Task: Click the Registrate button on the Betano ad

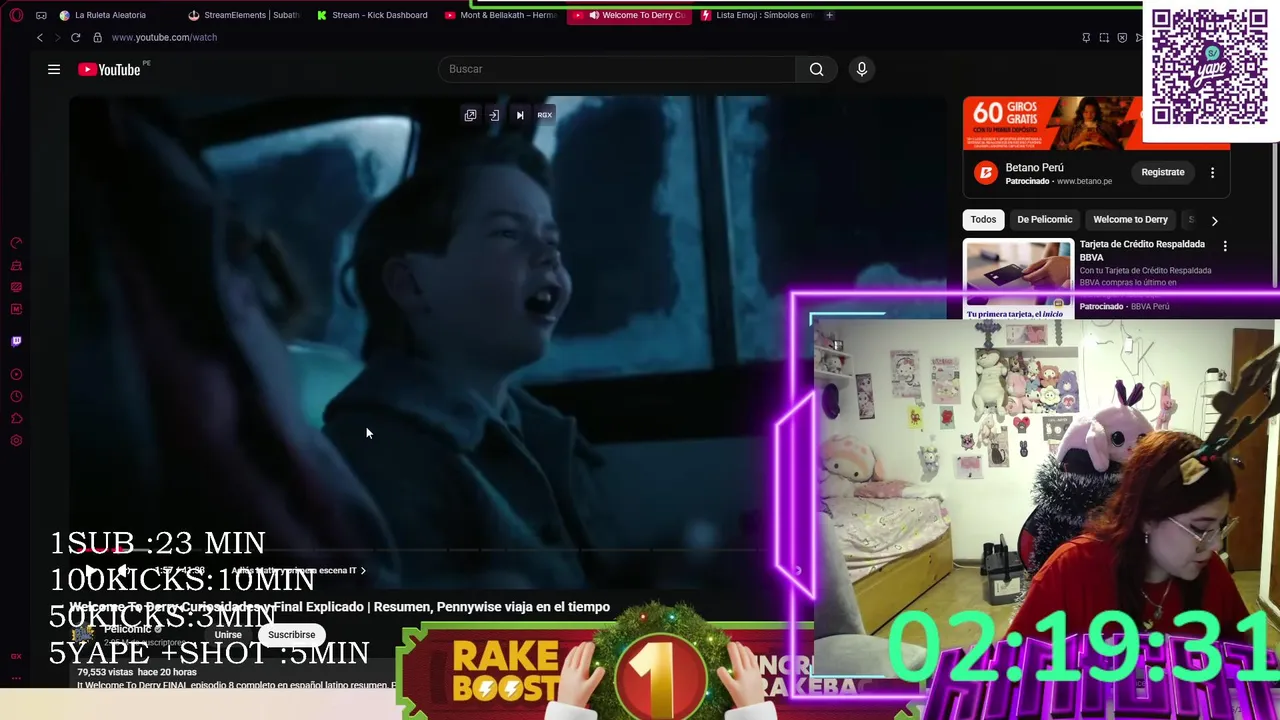Action: pos(1163,172)
